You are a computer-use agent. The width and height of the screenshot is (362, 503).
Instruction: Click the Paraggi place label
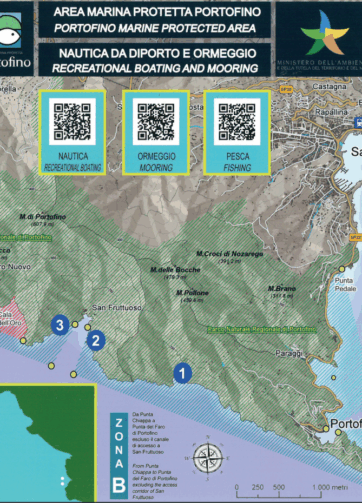click(x=289, y=354)
